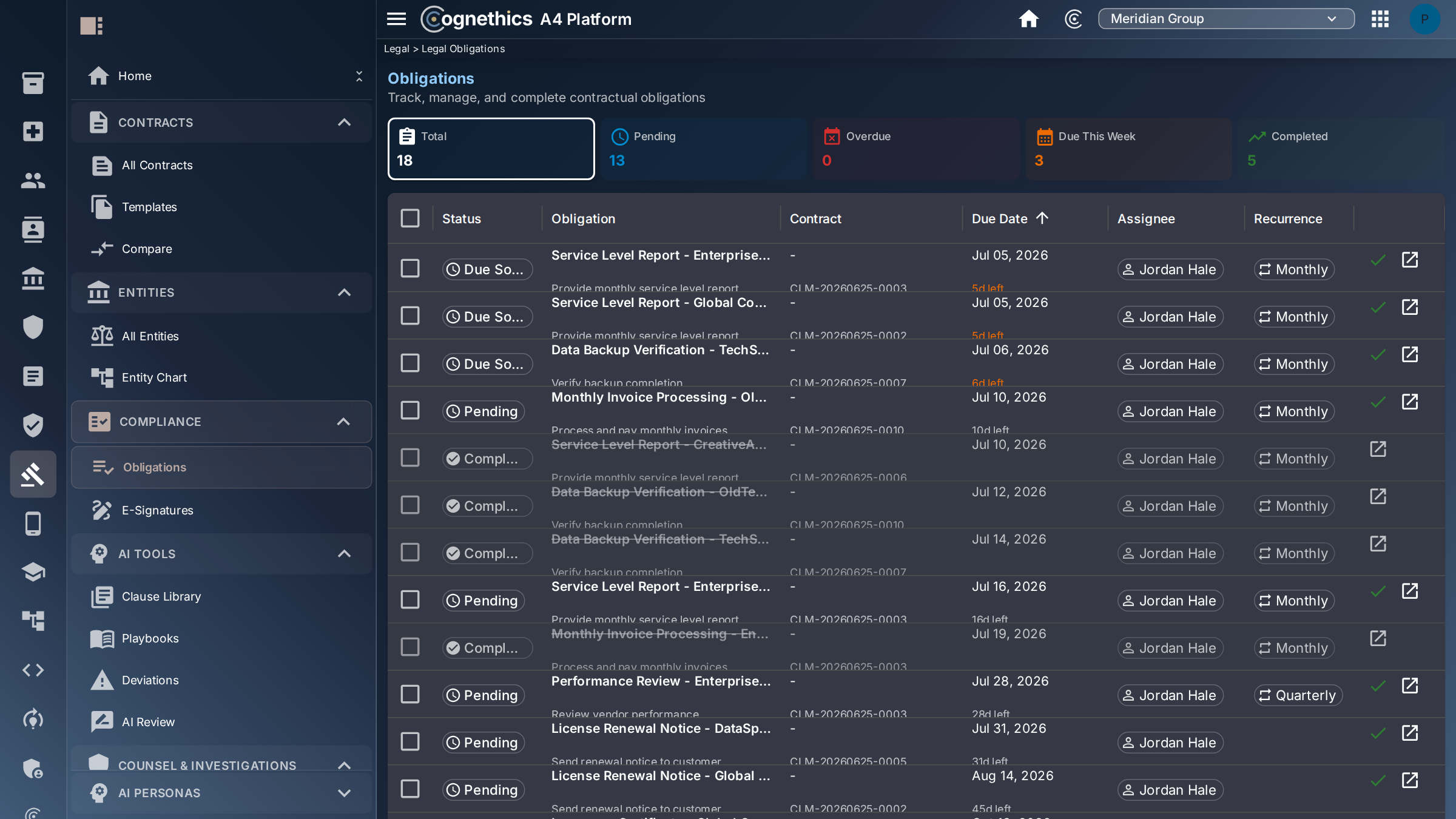
Task: Tick the Performance Review row checkbox
Action: point(410,694)
